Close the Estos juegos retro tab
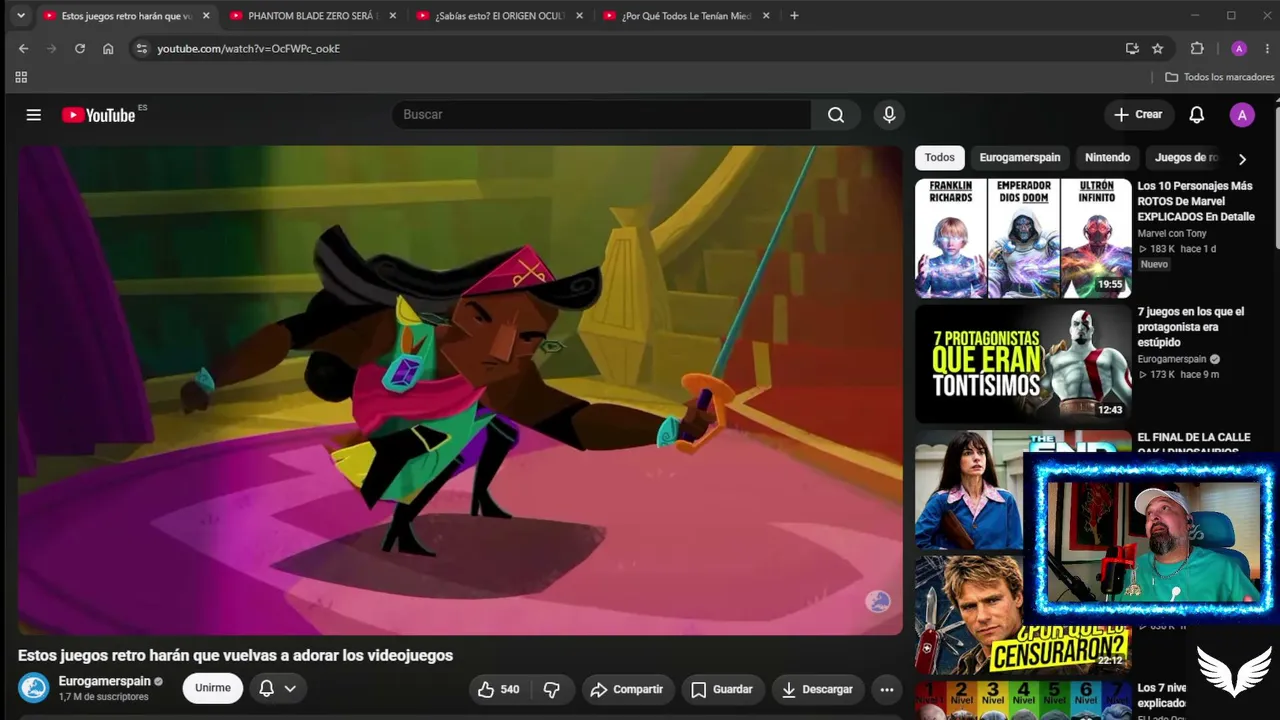 coord(206,16)
